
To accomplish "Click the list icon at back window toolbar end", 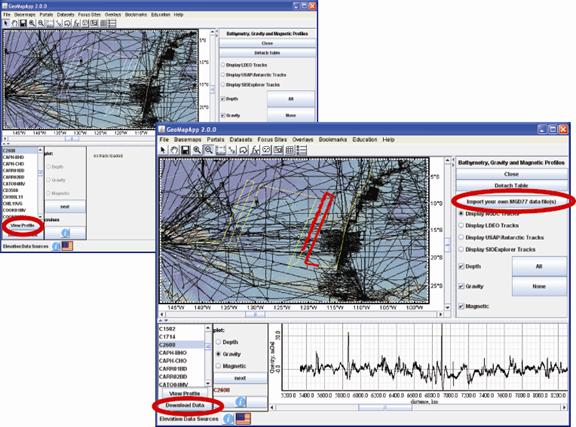I will click(x=112, y=23).
